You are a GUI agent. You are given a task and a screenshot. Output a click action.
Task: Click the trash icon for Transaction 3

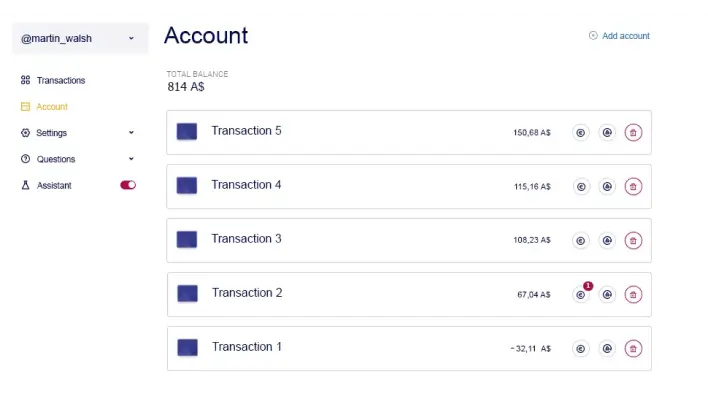click(x=633, y=241)
